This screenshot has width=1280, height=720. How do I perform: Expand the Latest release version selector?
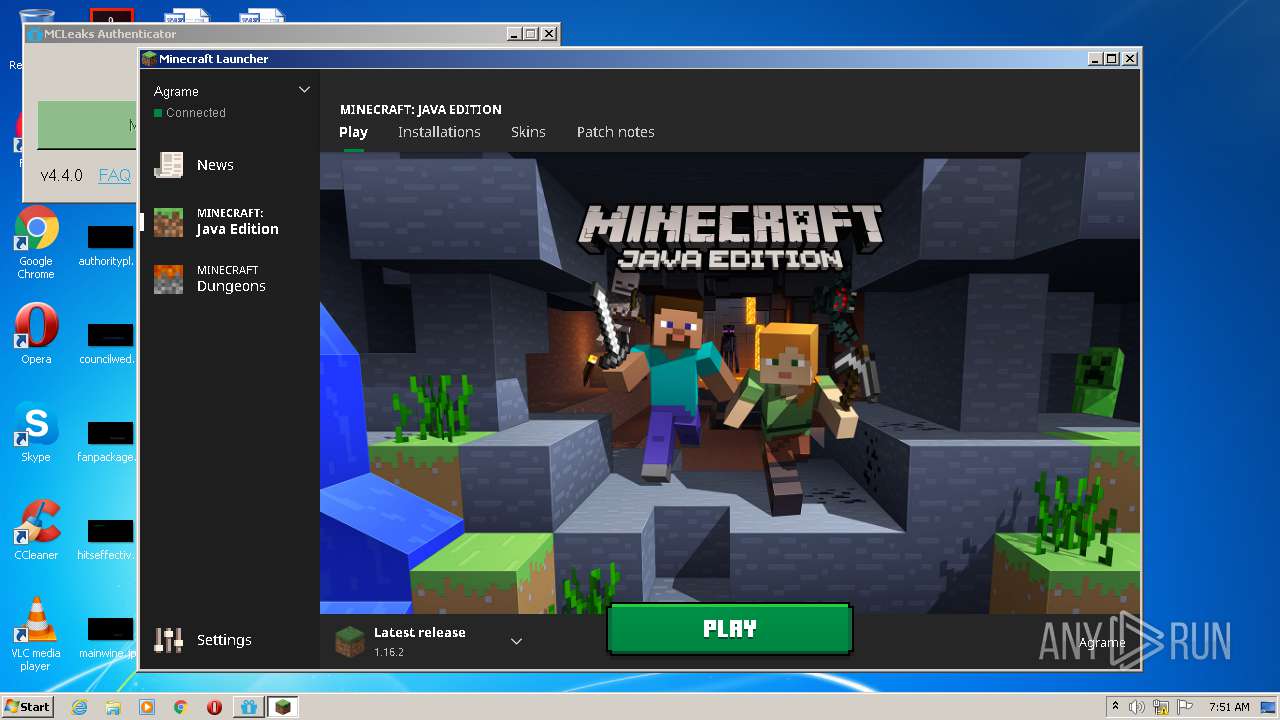tap(516, 641)
